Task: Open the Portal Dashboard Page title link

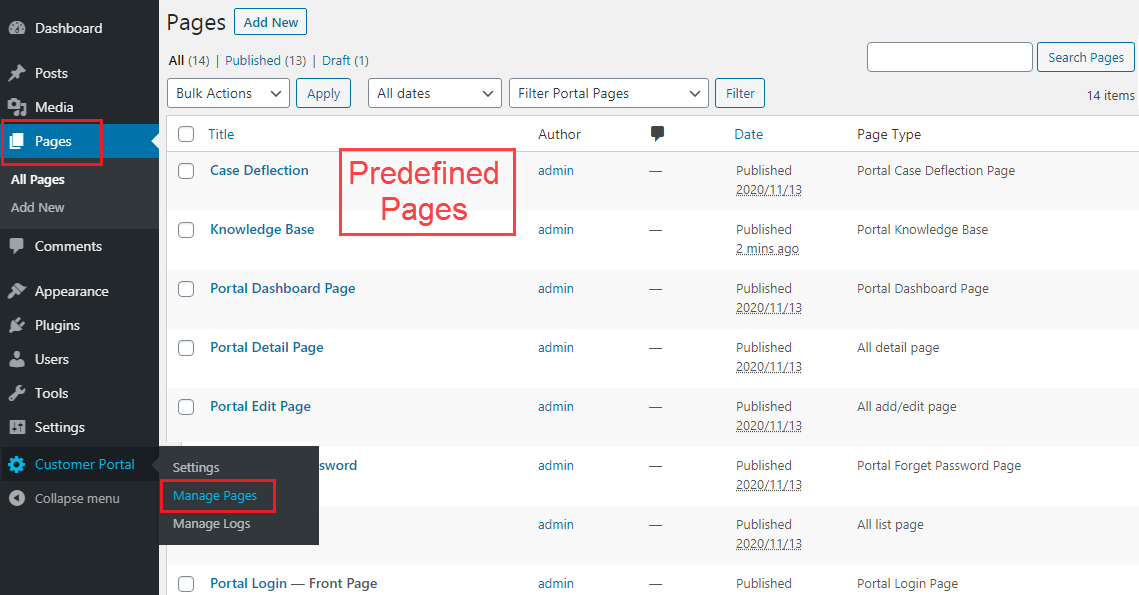Action: pyautogui.click(x=282, y=288)
